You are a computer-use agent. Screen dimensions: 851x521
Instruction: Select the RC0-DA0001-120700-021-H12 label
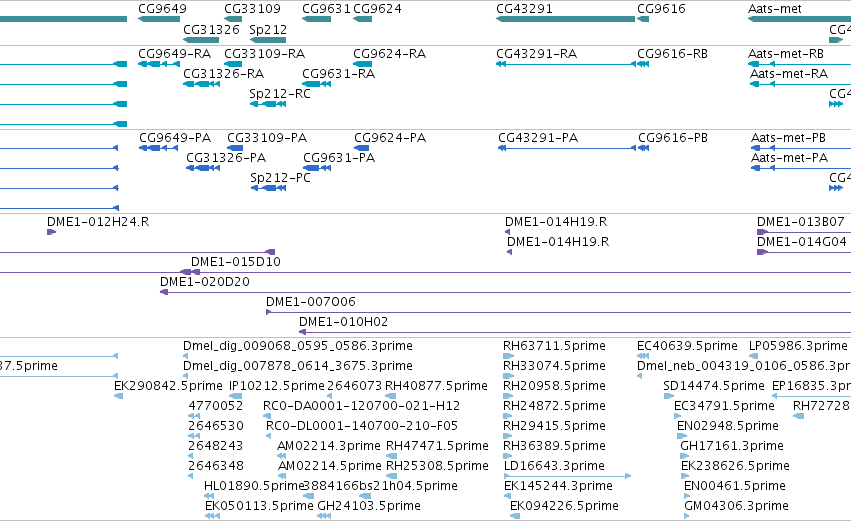tap(361, 406)
